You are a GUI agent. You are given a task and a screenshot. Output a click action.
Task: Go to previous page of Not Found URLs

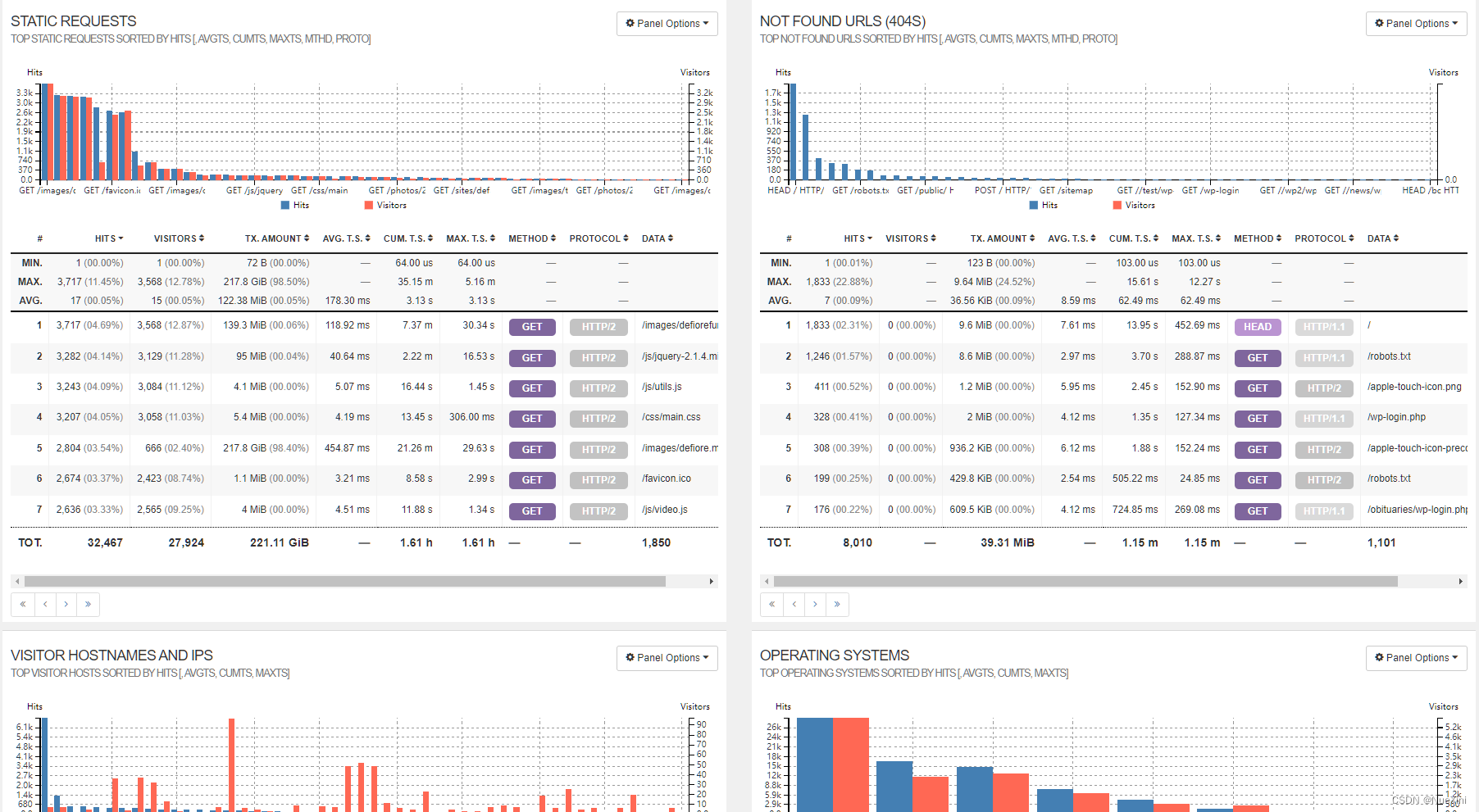(x=794, y=605)
